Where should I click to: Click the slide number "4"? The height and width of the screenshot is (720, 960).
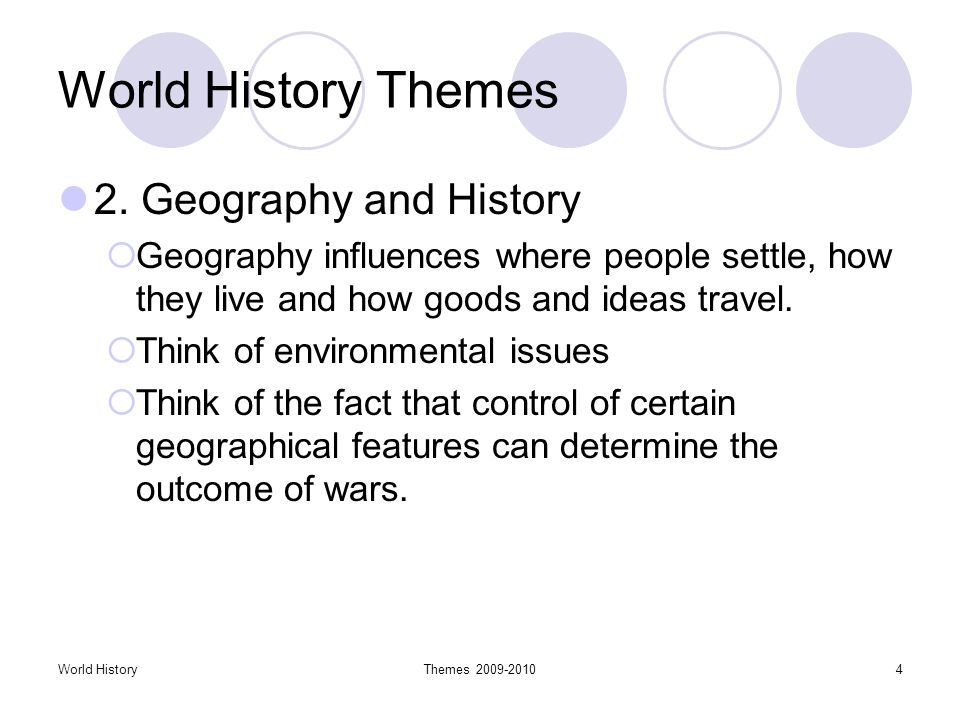(x=899, y=670)
